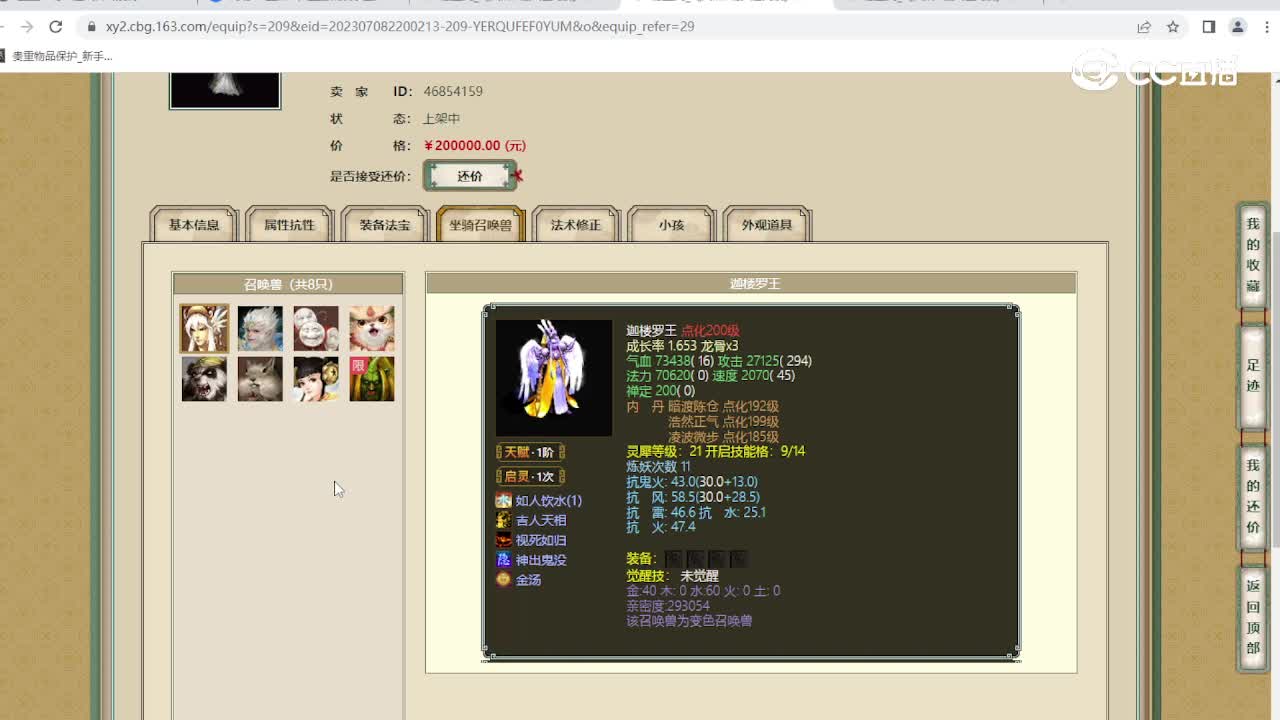Click the 还价 bargain button
Viewport: 1280px width, 720px height.
[x=470, y=176]
